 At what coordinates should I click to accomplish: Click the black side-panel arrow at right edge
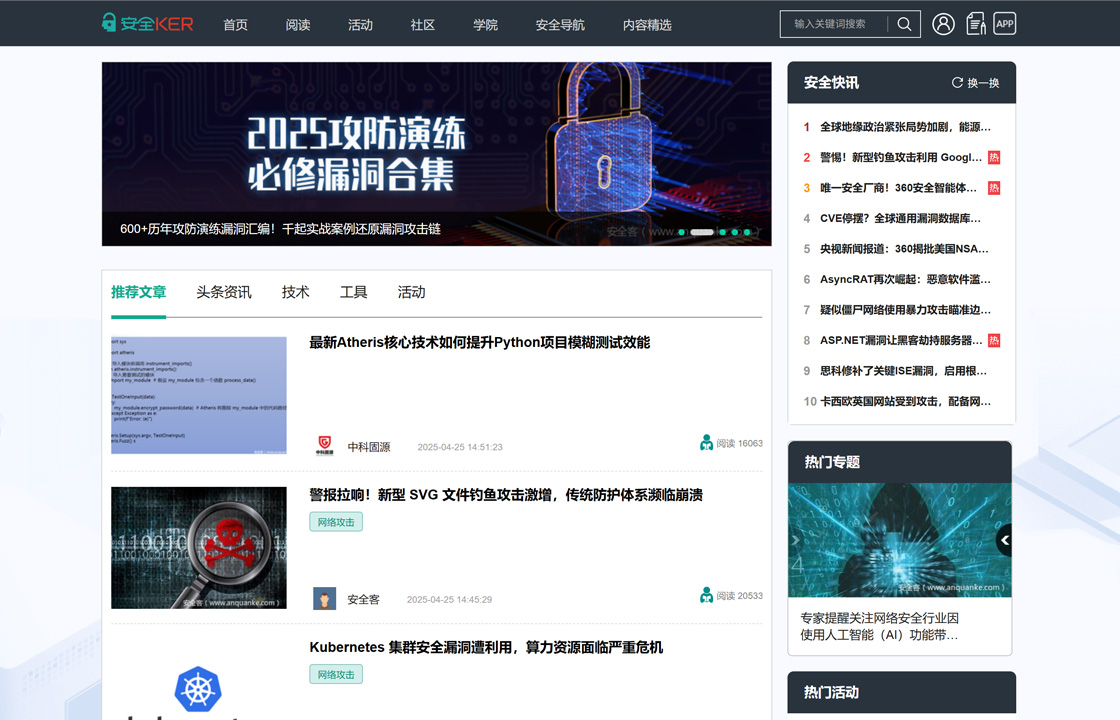point(1004,541)
